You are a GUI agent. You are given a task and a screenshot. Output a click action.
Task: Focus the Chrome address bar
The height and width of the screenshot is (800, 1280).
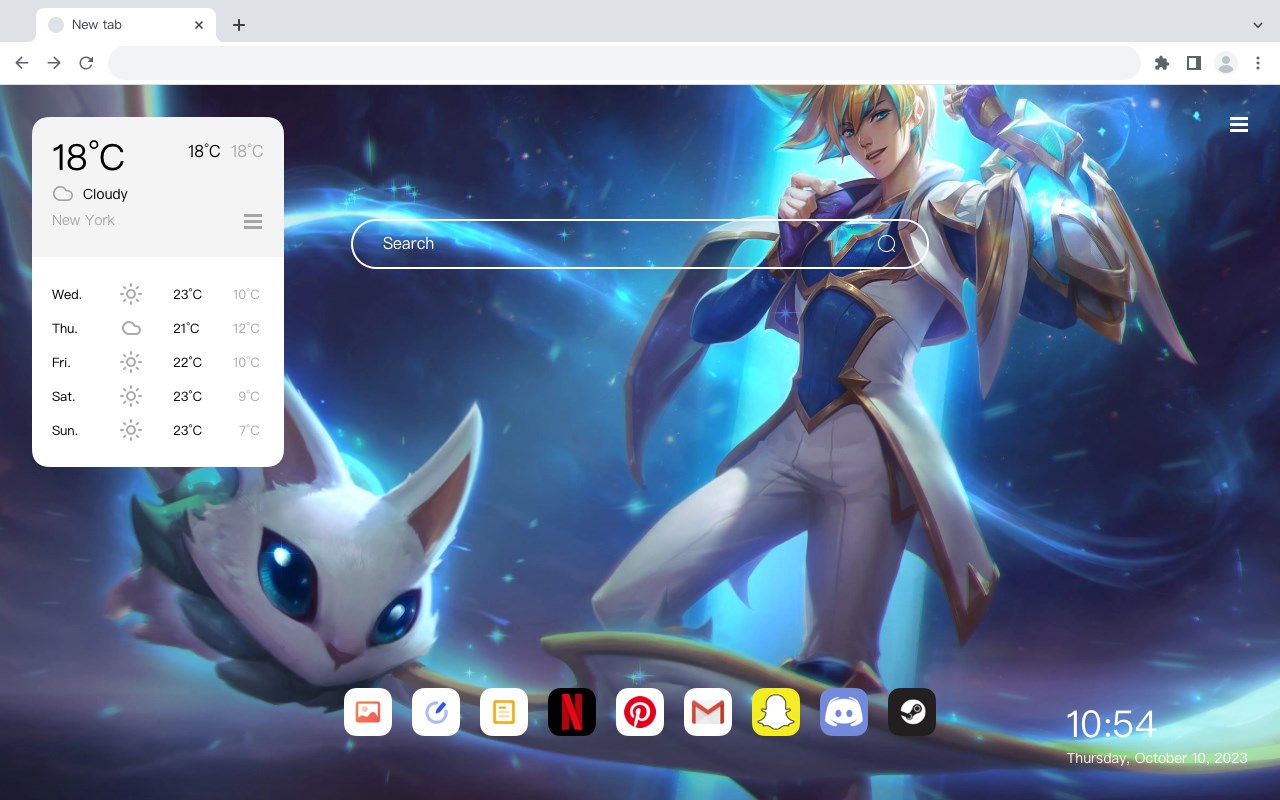tap(624, 63)
